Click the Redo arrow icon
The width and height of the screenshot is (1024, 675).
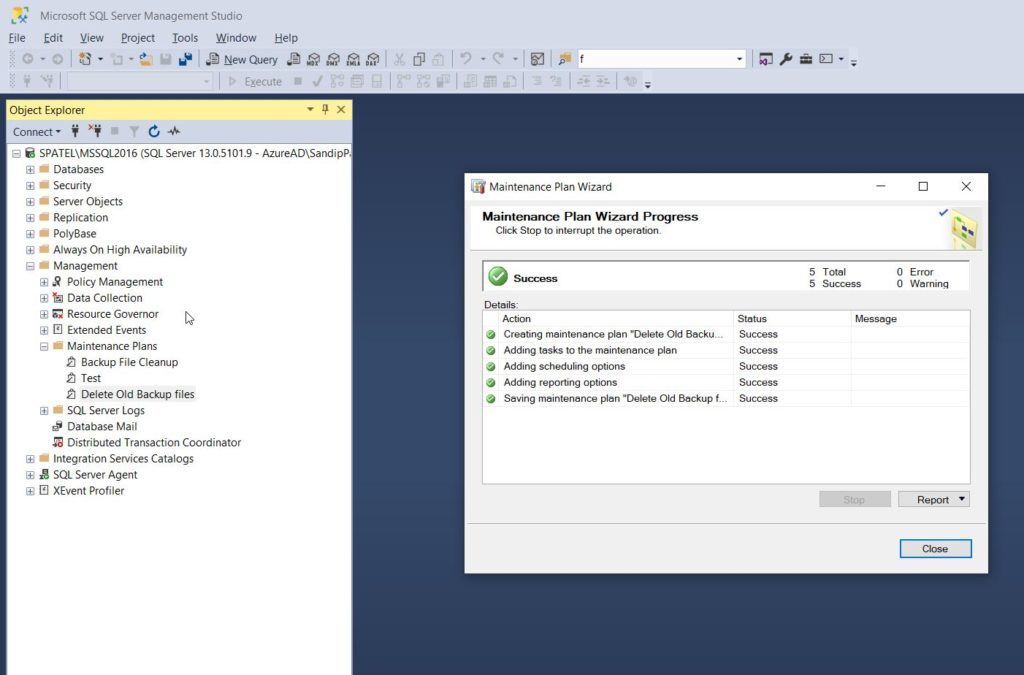[x=498, y=59]
